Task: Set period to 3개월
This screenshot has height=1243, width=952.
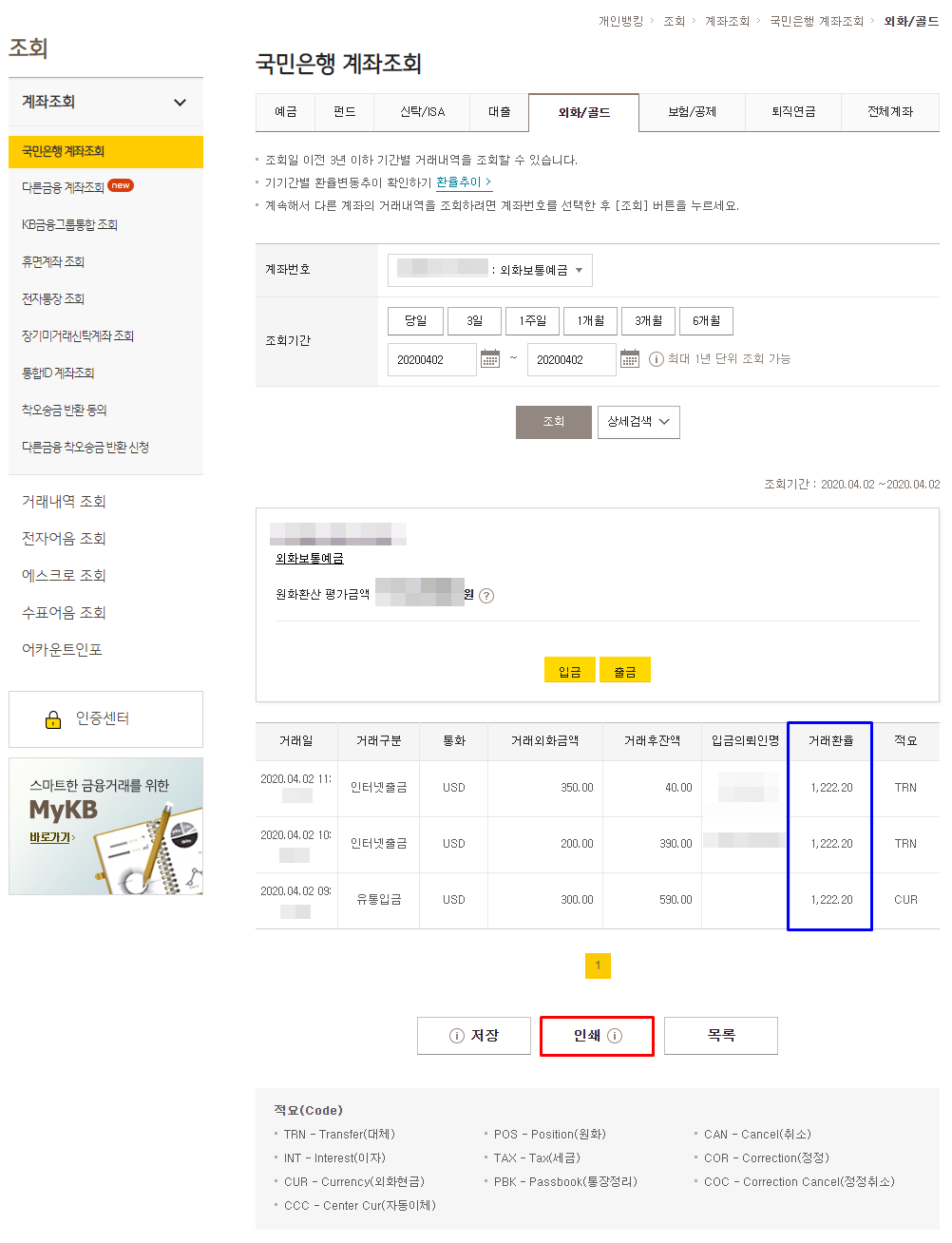Action: pos(649,321)
